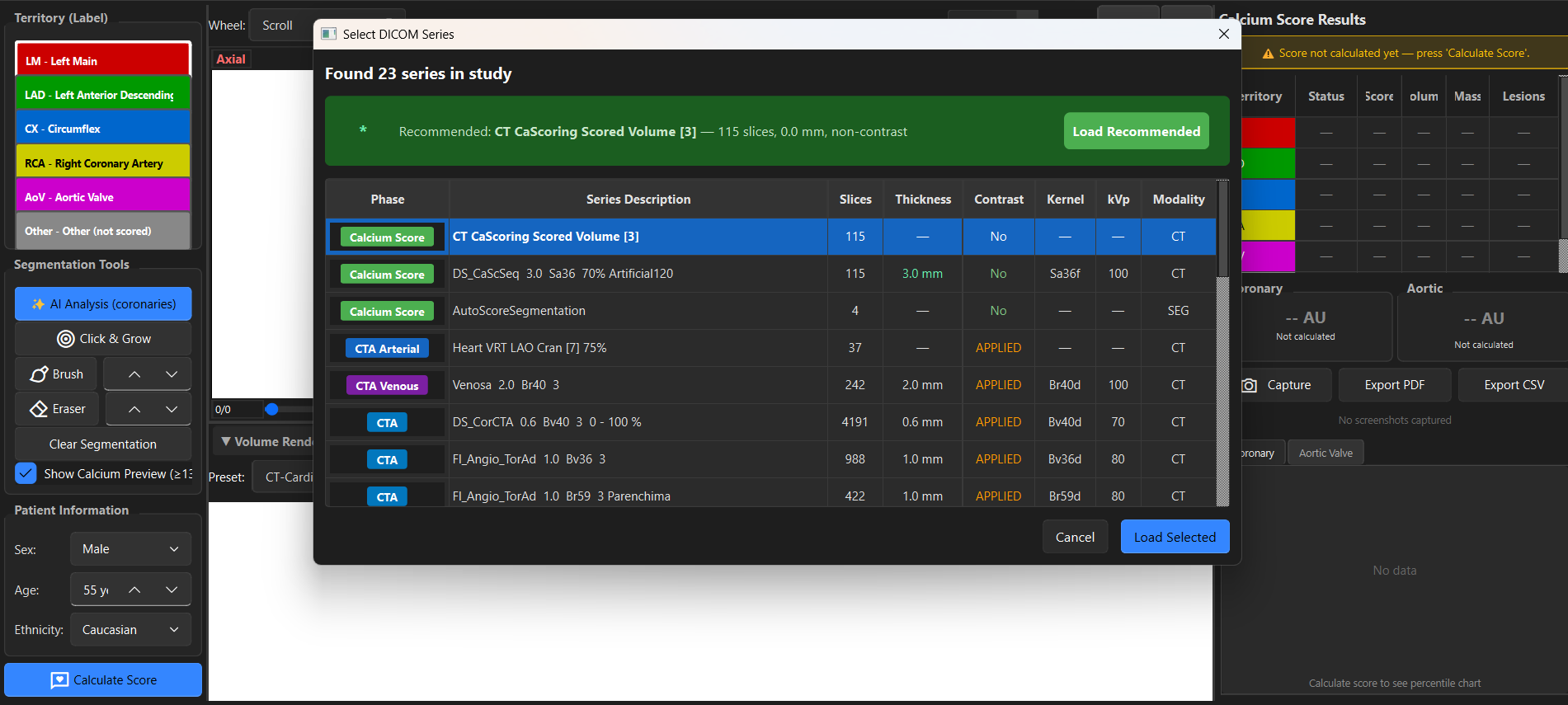Increase eraser size with up arrow
This screenshot has width=1568, height=705.
click(134, 409)
